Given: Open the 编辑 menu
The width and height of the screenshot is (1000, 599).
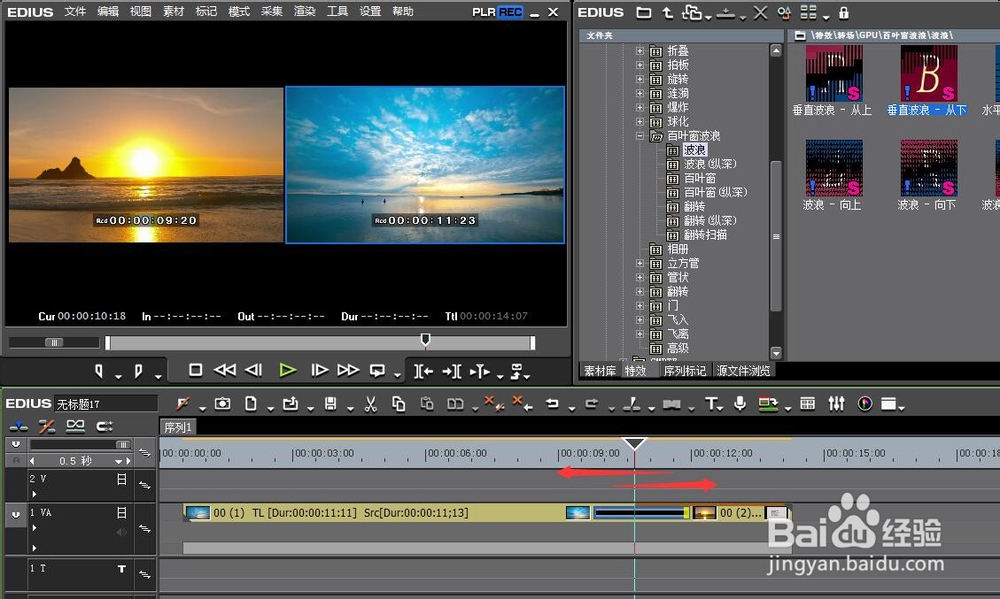Looking at the screenshot, I should (108, 11).
